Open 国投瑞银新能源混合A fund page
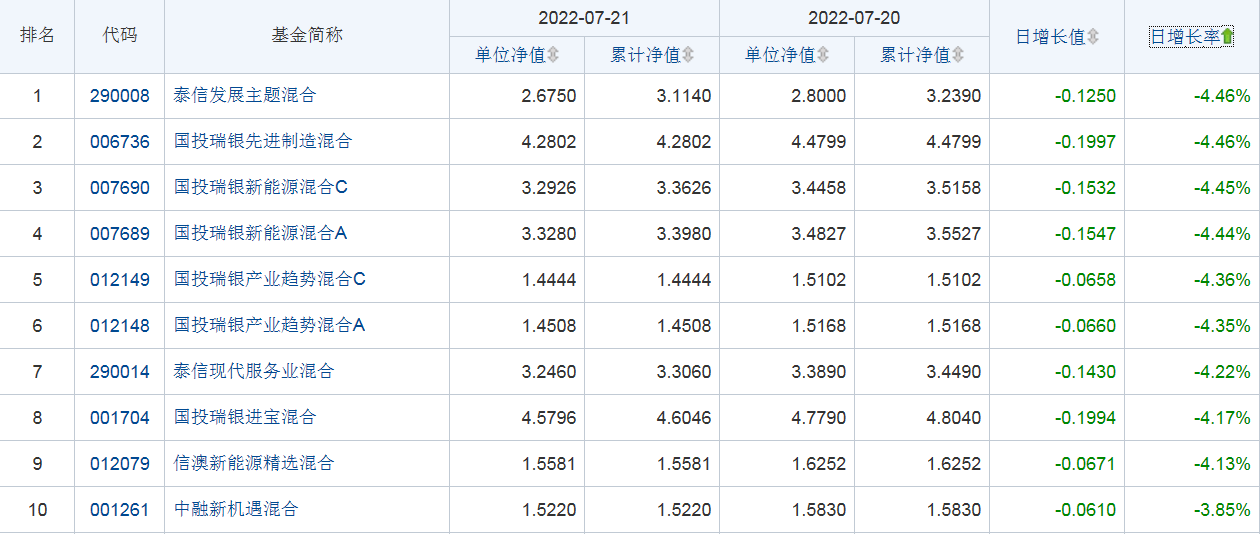 (261, 234)
